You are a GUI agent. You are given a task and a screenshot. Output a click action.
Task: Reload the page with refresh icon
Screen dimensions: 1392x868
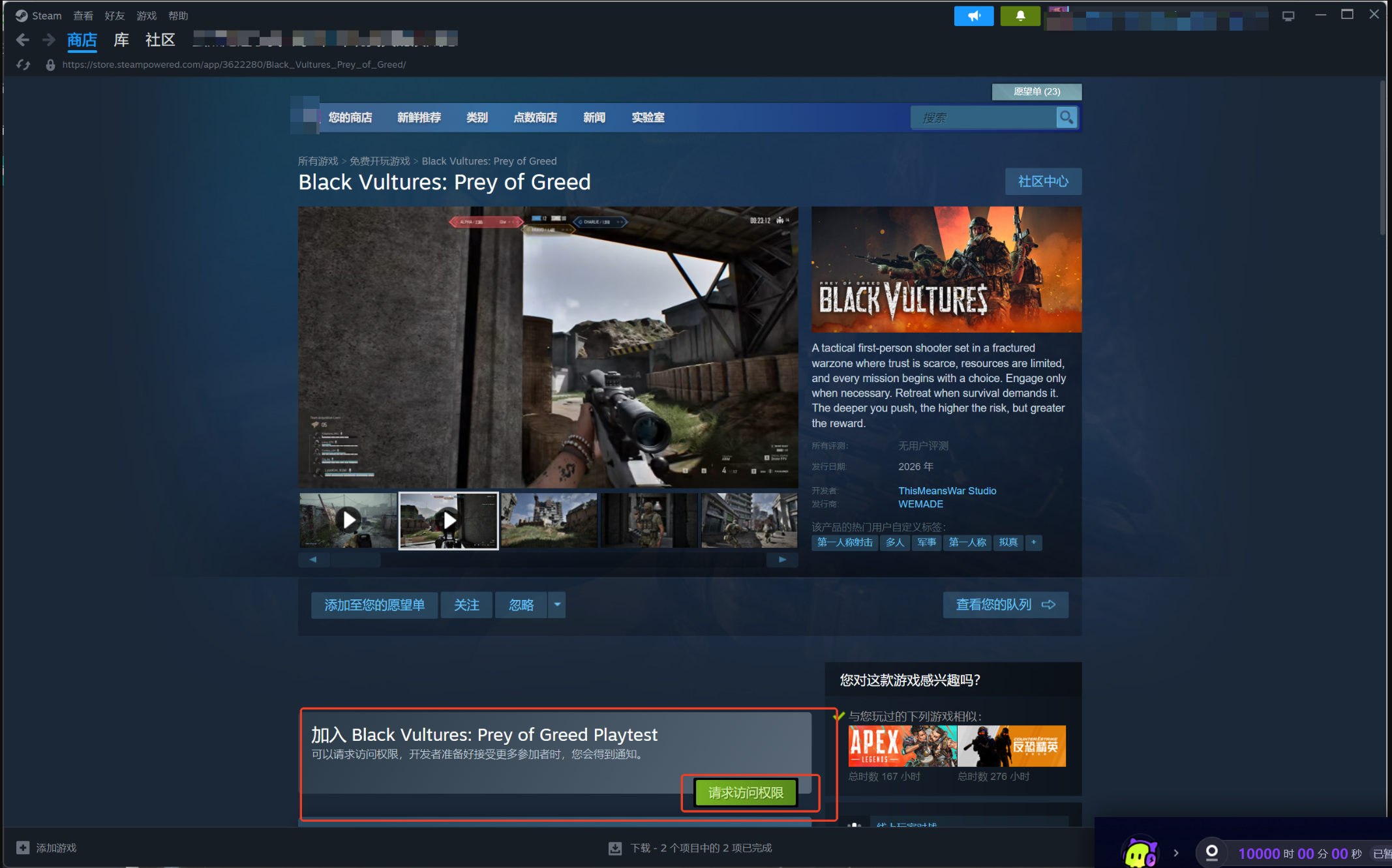click(x=23, y=65)
